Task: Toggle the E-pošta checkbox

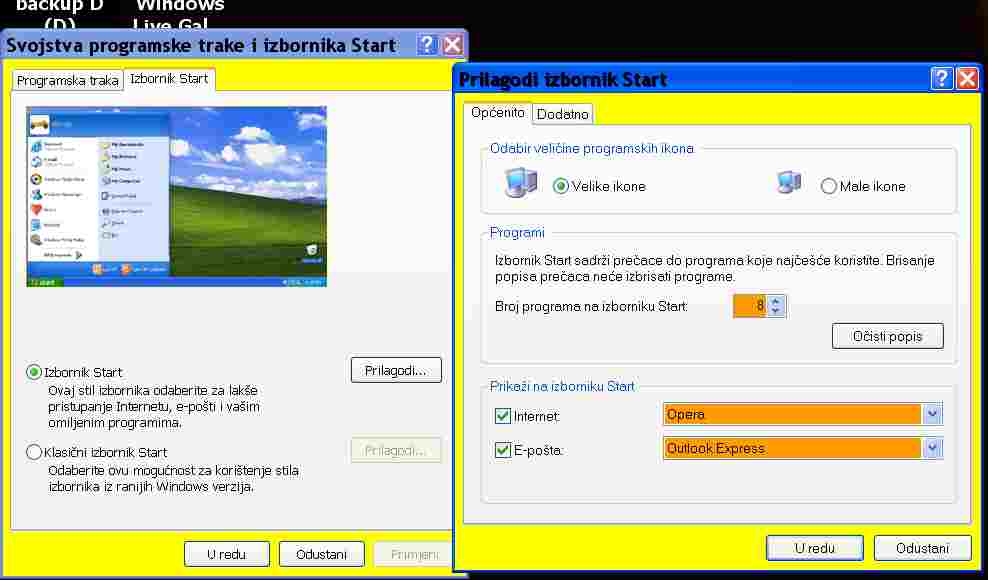Action: (x=502, y=450)
